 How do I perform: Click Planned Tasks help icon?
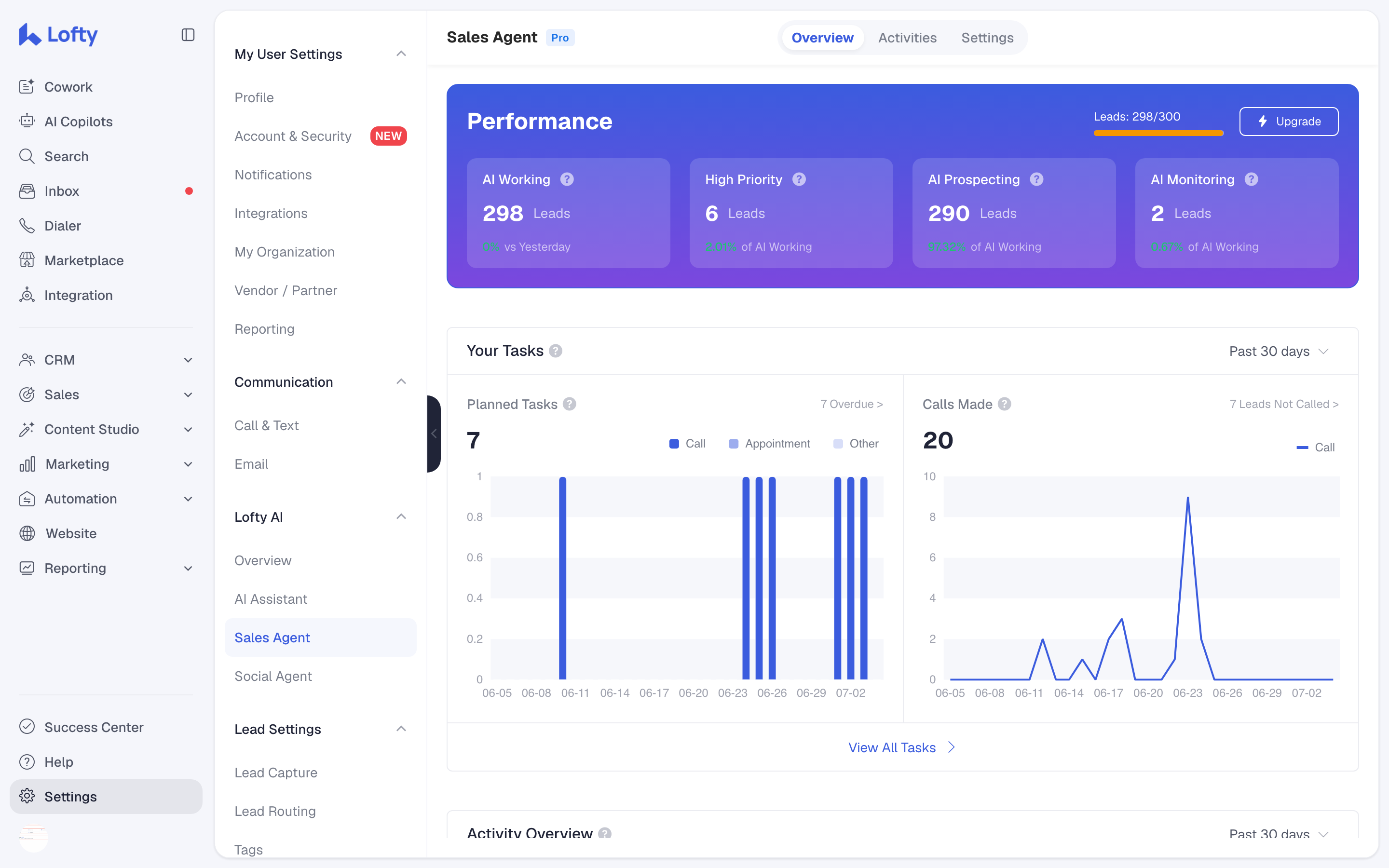pos(570,404)
